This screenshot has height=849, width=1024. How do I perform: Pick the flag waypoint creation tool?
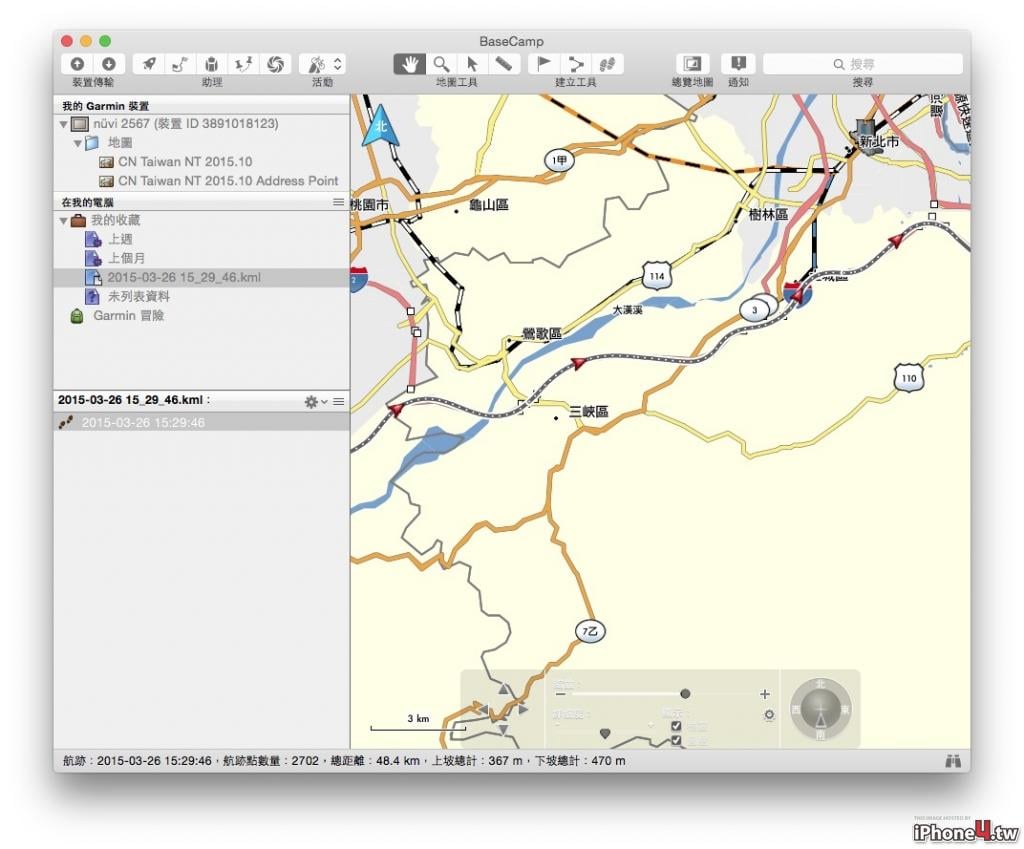[x=543, y=64]
